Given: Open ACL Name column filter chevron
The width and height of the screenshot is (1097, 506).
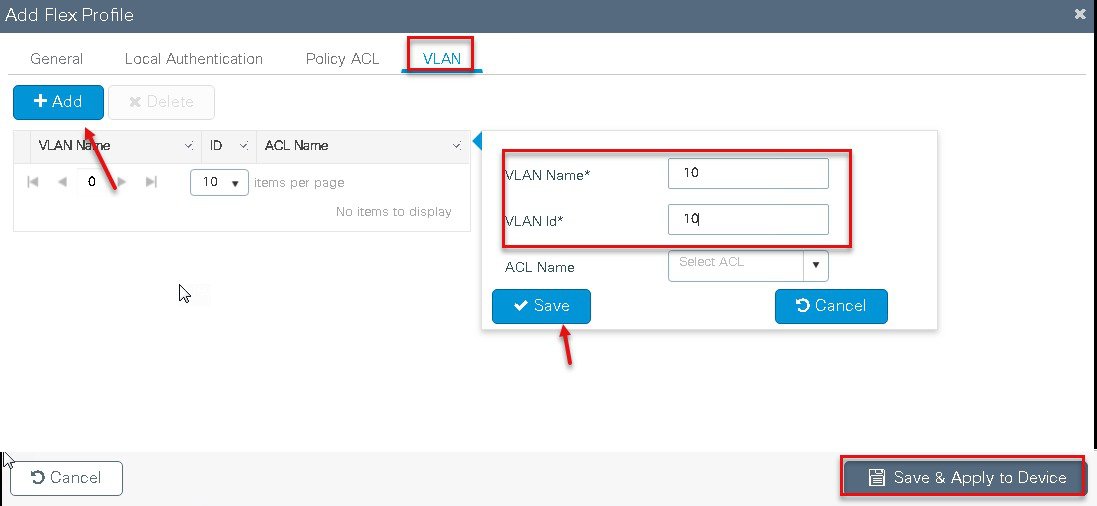Looking at the screenshot, I should click(457, 146).
